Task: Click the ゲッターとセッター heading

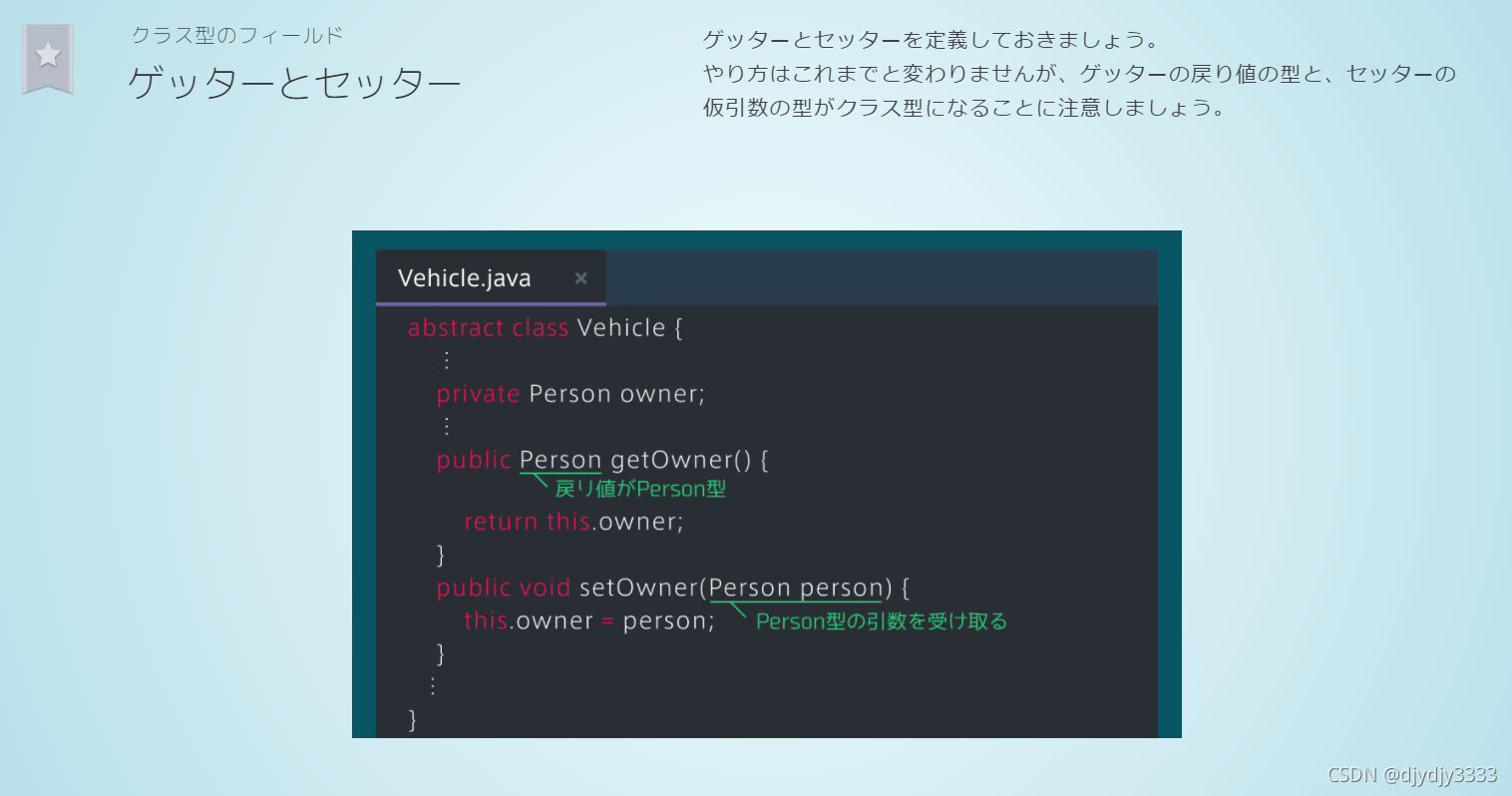Action: (x=294, y=83)
